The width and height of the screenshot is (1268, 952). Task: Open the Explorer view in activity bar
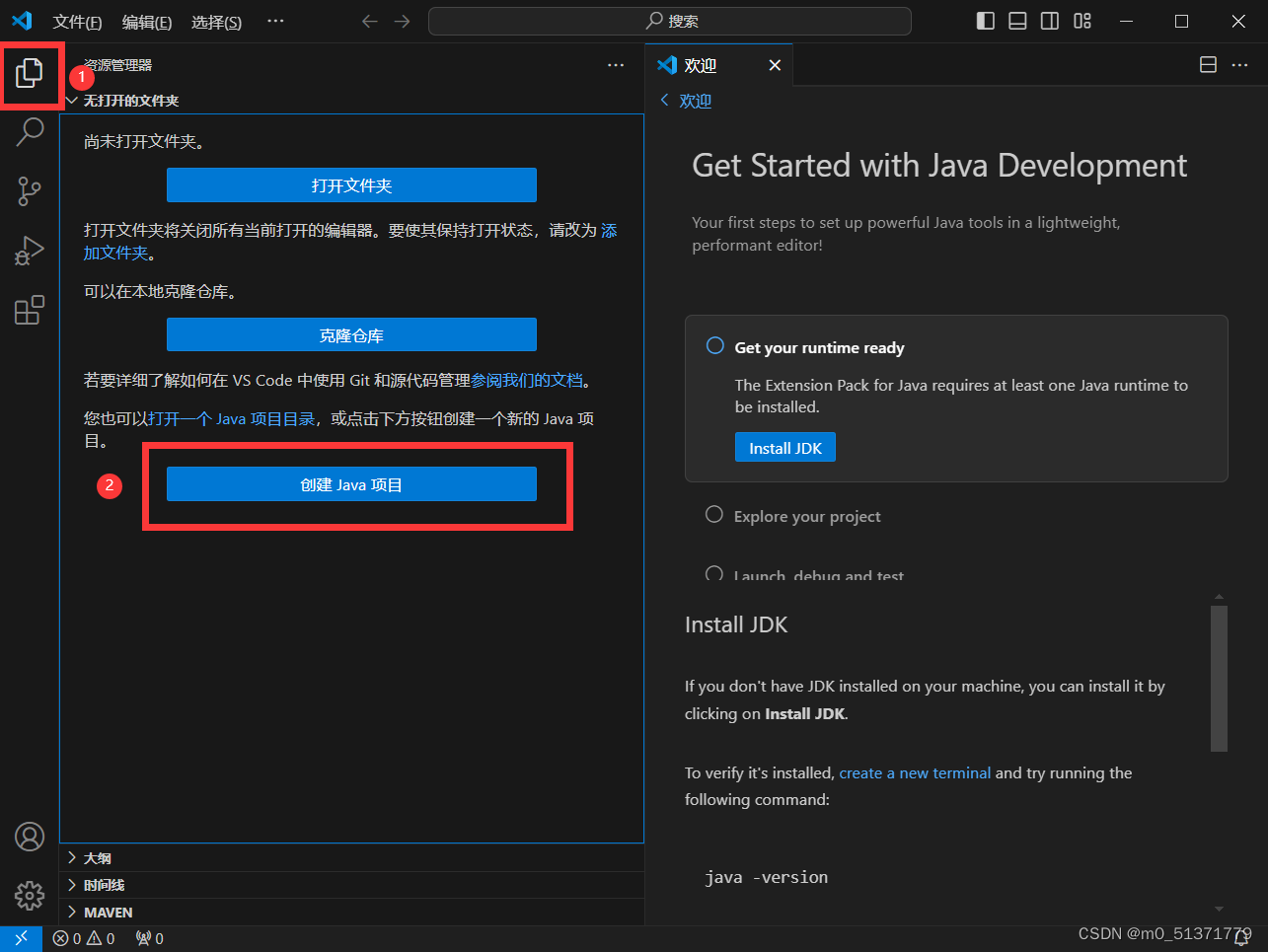pos(30,72)
